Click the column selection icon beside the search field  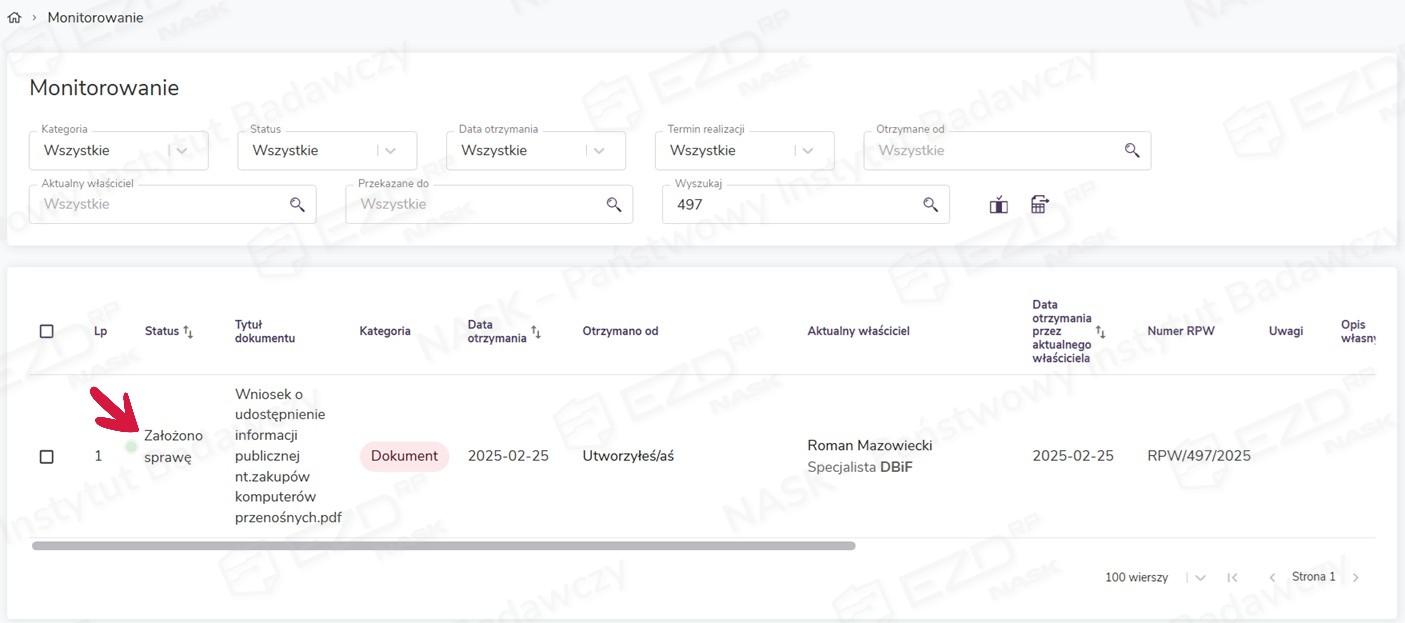point(998,205)
